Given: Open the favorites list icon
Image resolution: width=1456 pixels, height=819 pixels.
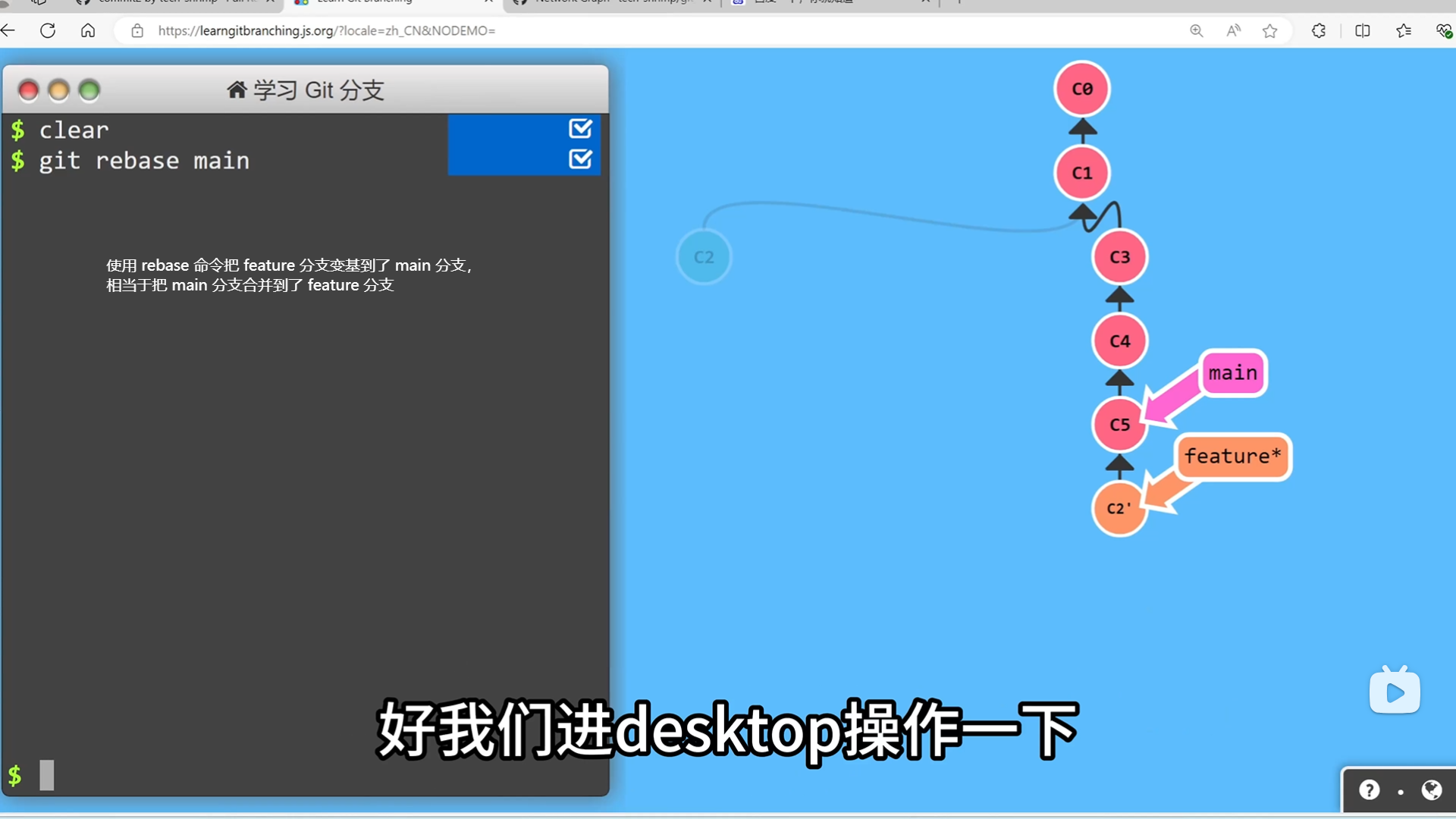Looking at the screenshot, I should click(x=1403, y=30).
